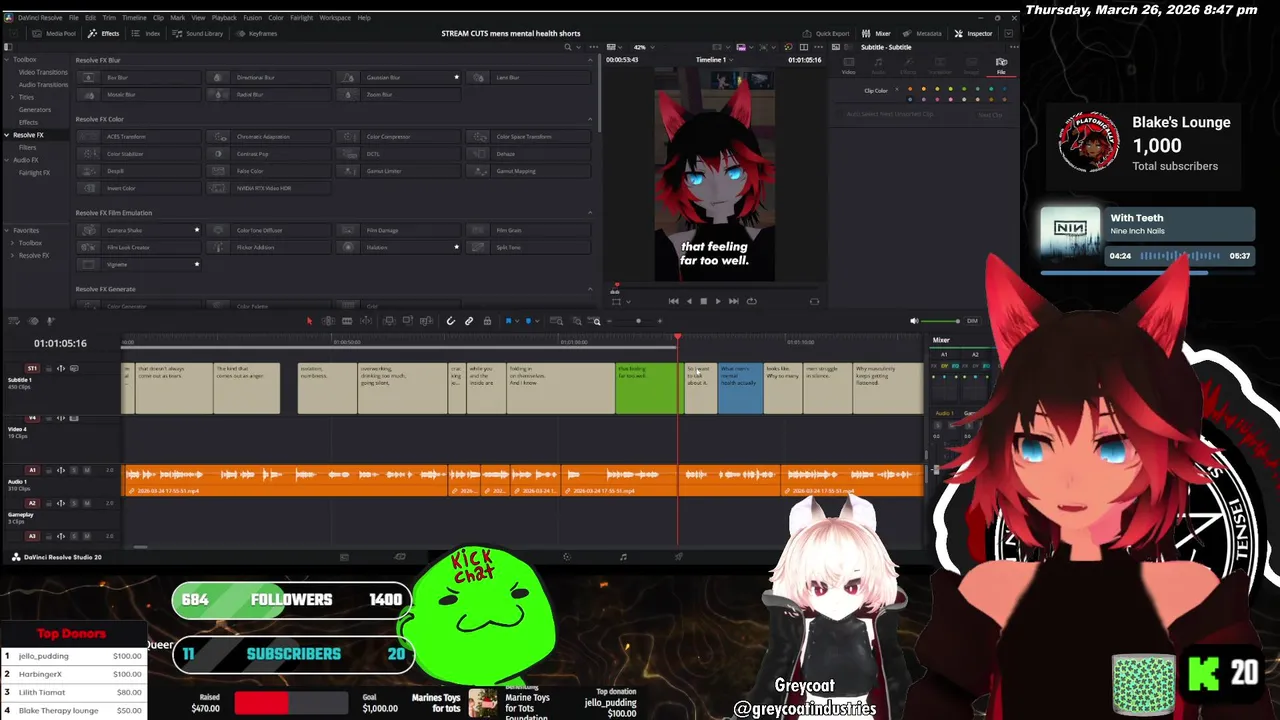Collapse the Resolve FX Color group
The height and width of the screenshot is (720, 1280).
pos(589,119)
